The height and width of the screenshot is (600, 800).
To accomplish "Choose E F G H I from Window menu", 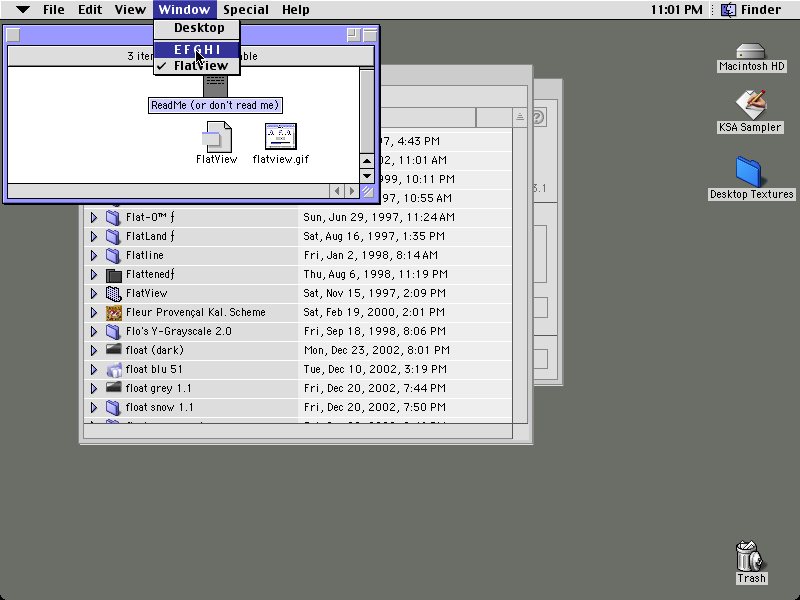I will (197, 49).
